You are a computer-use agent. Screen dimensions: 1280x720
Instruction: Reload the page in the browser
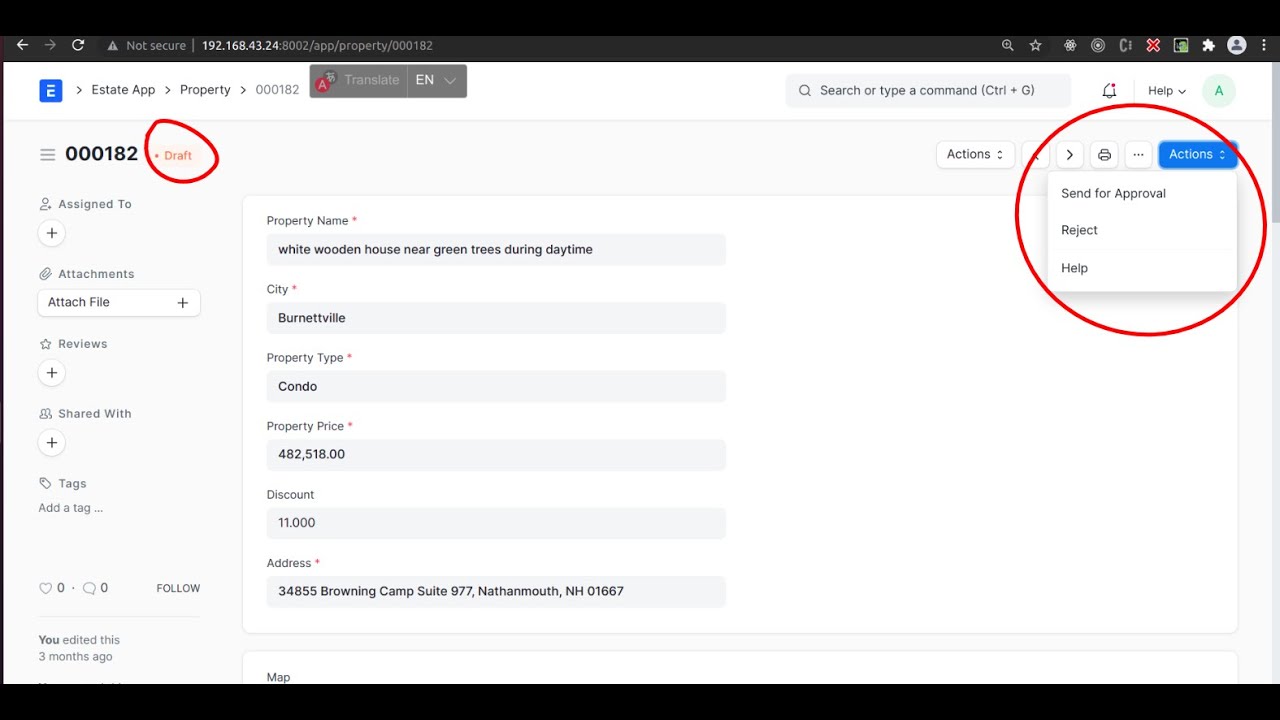pyautogui.click(x=78, y=45)
